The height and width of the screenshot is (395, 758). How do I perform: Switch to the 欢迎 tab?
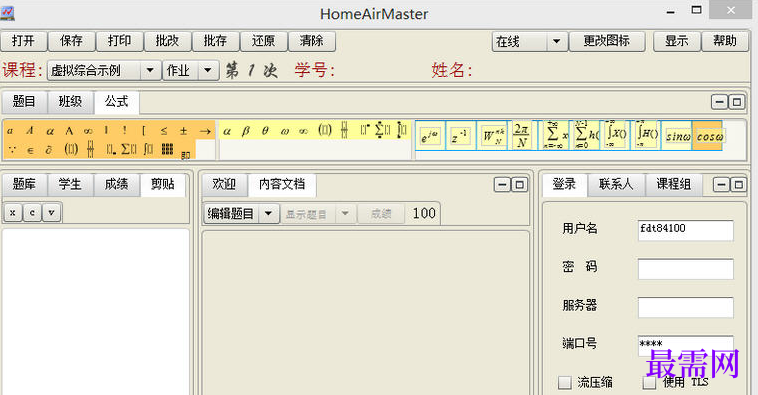[x=224, y=184]
